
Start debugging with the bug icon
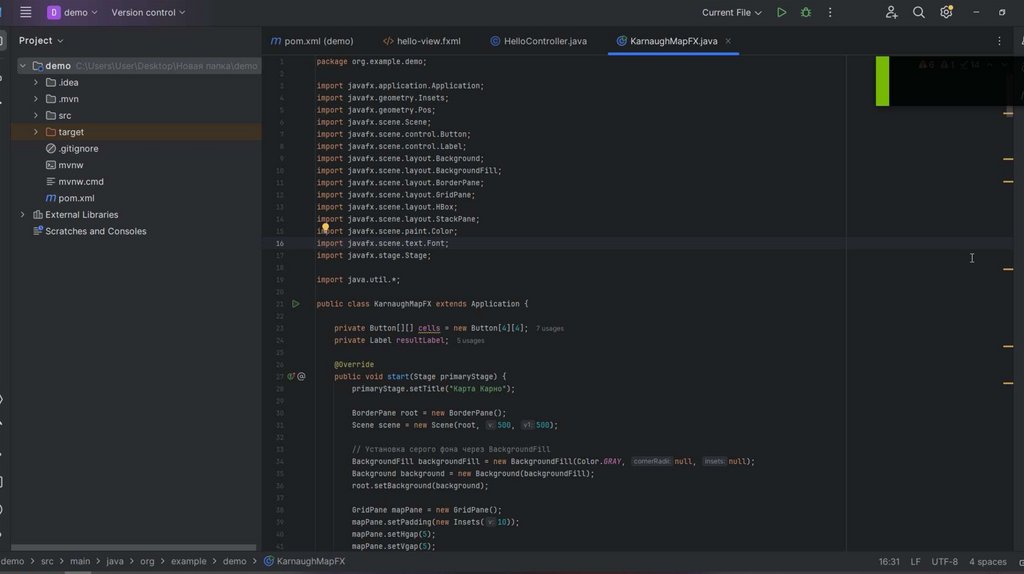coord(806,13)
